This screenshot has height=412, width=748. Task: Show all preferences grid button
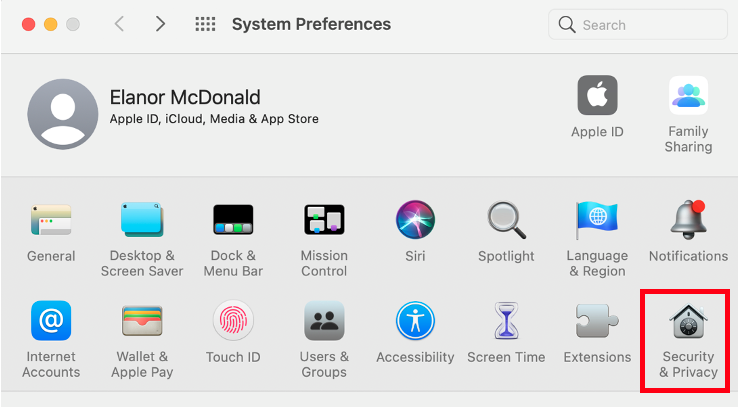point(205,24)
